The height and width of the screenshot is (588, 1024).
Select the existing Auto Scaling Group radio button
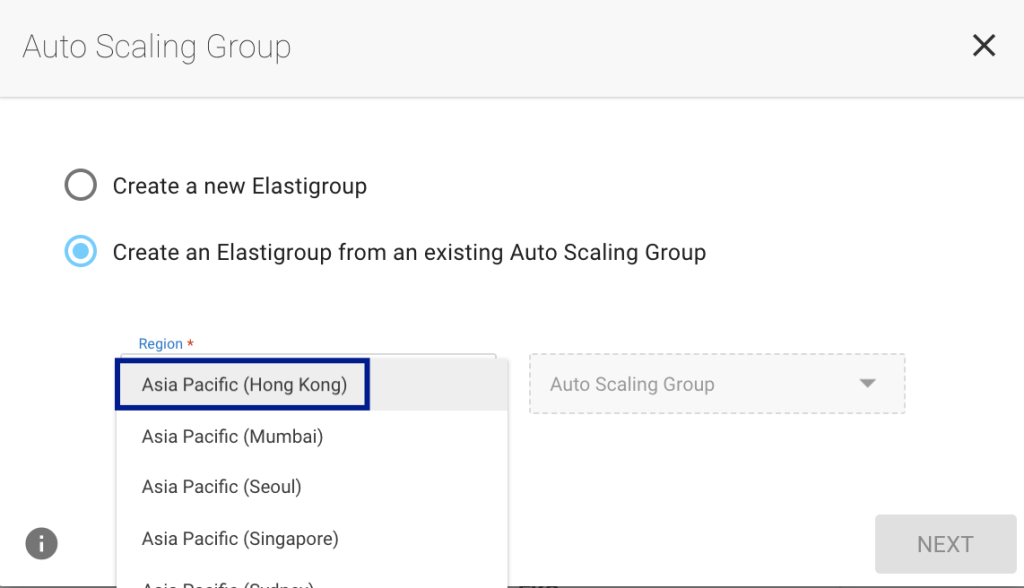pos(80,252)
